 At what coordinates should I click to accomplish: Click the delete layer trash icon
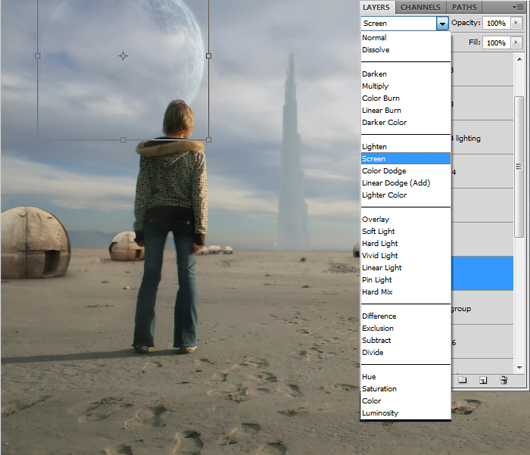point(504,380)
